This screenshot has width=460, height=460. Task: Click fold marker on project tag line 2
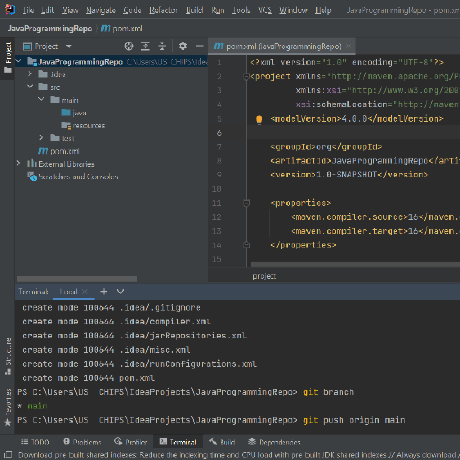click(246, 77)
